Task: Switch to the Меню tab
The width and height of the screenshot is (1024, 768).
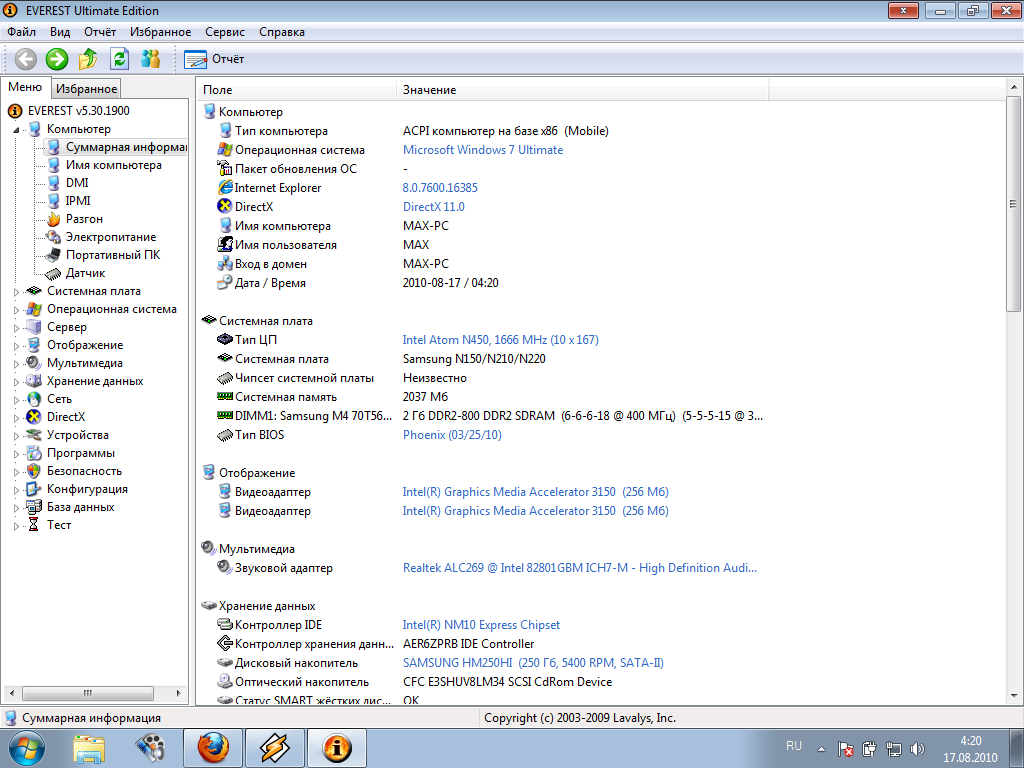Action: pyautogui.click(x=25, y=88)
